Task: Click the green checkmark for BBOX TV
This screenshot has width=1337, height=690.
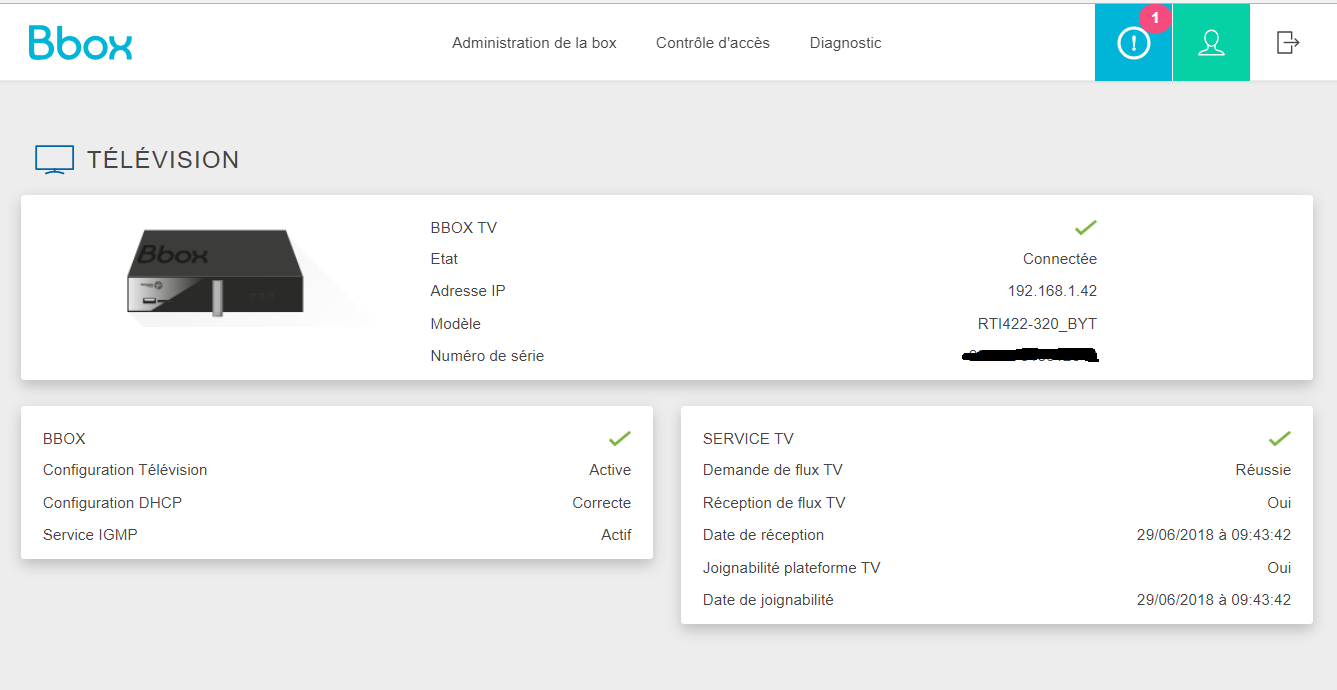Action: click(1086, 227)
